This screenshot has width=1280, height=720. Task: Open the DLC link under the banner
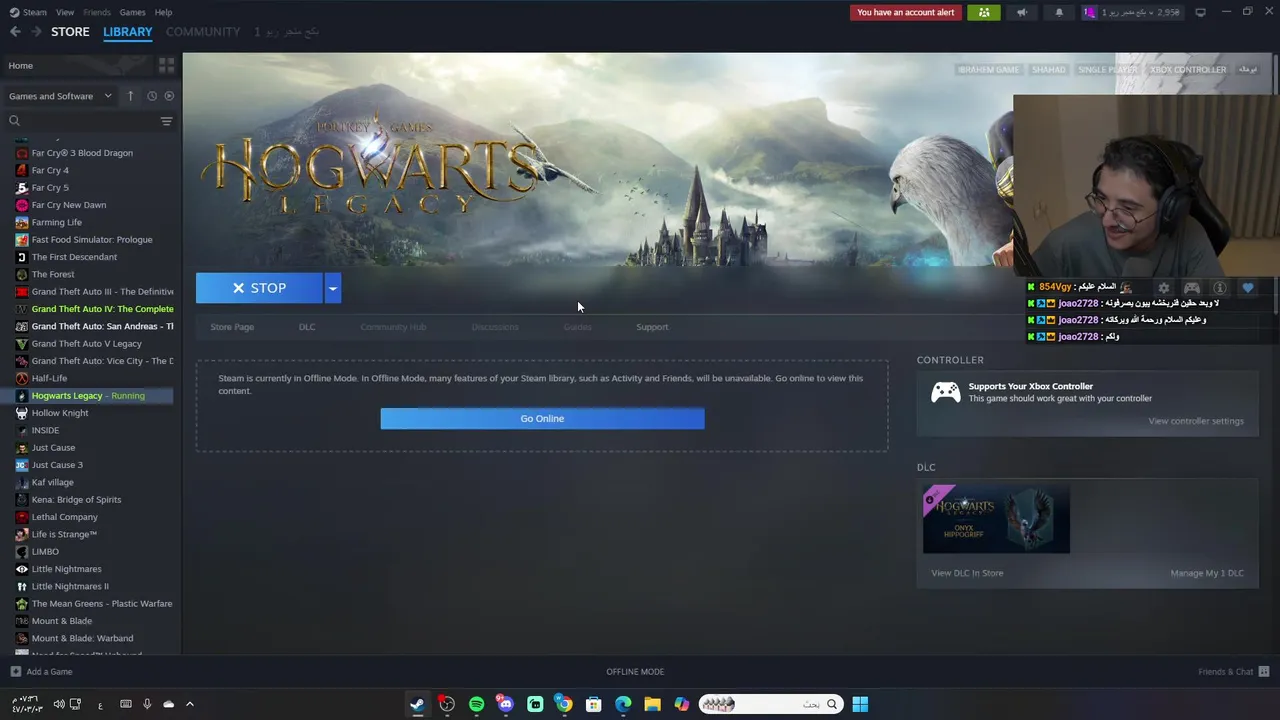pyautogui.click(x=307, y=327)
